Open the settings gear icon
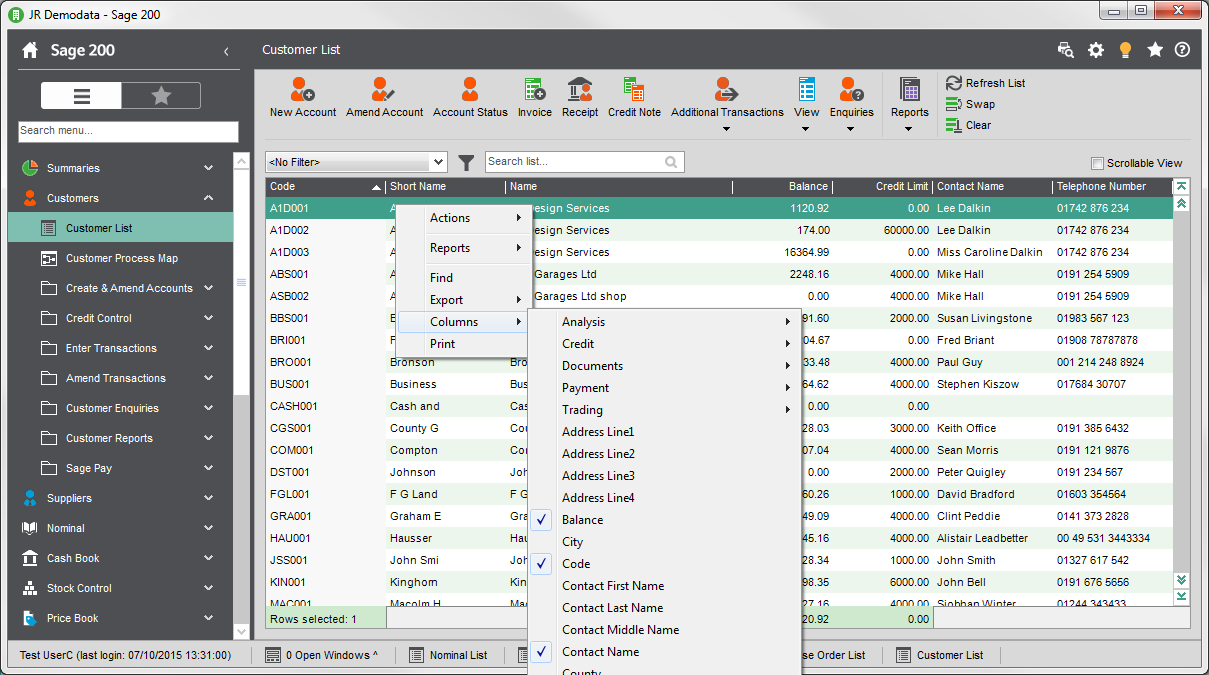This screenshot has width=1209, height=675. 1096,50
